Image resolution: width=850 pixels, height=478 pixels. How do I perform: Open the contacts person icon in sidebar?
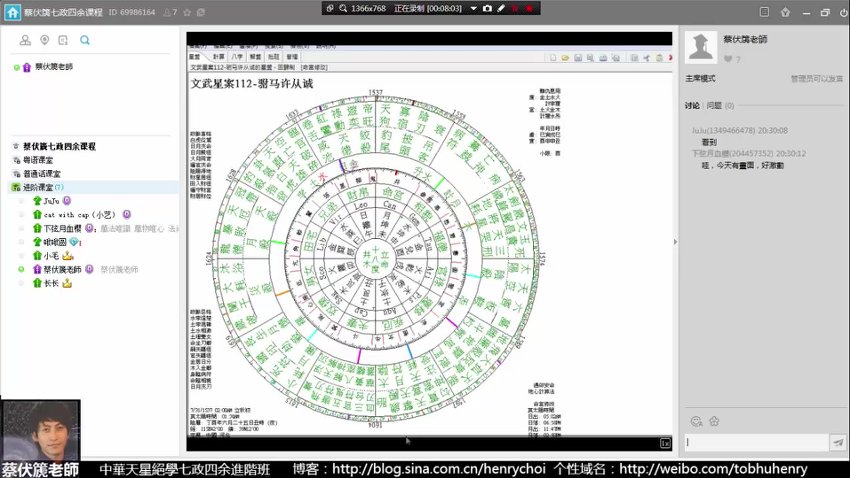[25, 40]
